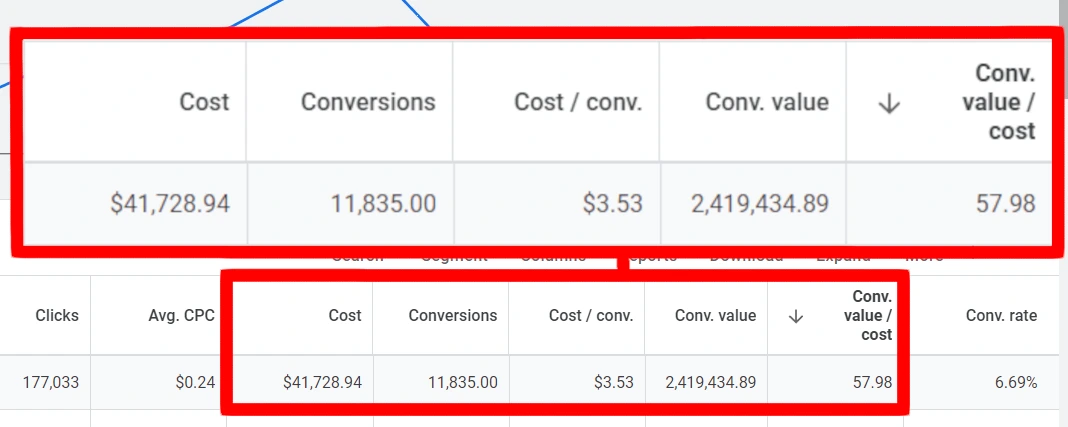Click the enlarged $41,728.94 value in the callout

point(170,204)
